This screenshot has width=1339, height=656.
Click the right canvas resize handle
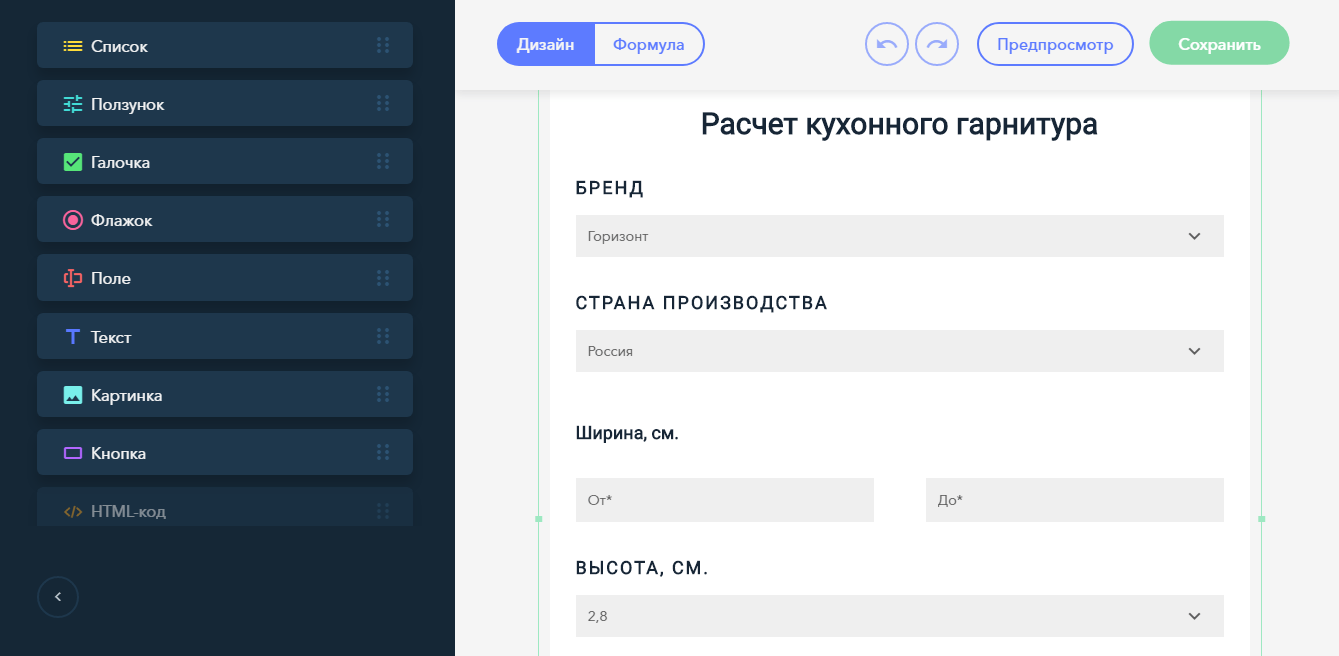pos(1261,519)
